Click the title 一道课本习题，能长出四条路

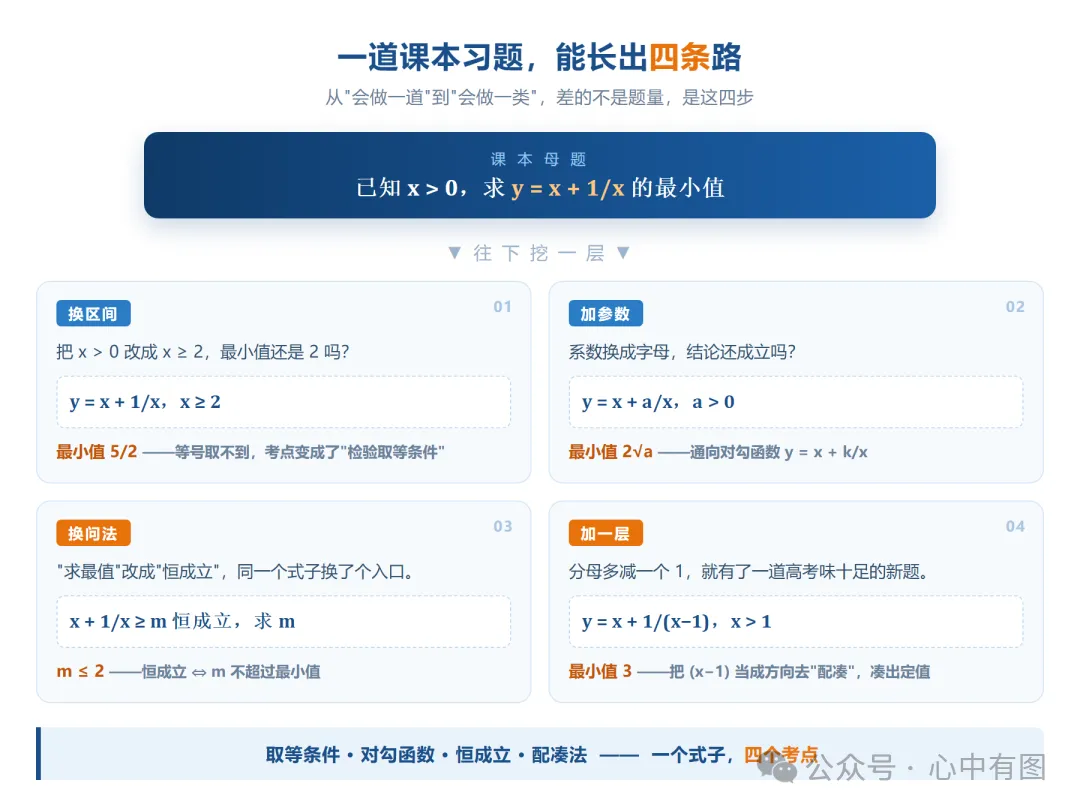539,56
